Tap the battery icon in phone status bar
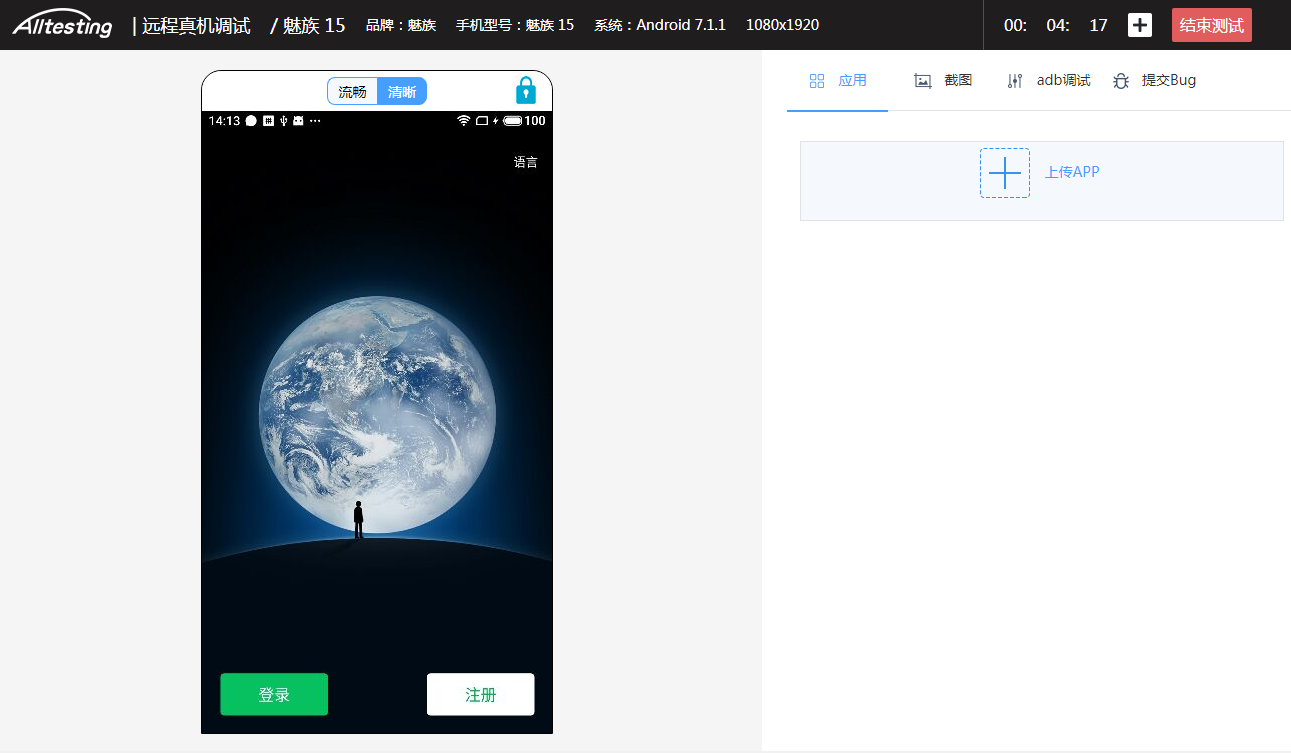Viewport: 1291px width, 753px height. point(513,121)
